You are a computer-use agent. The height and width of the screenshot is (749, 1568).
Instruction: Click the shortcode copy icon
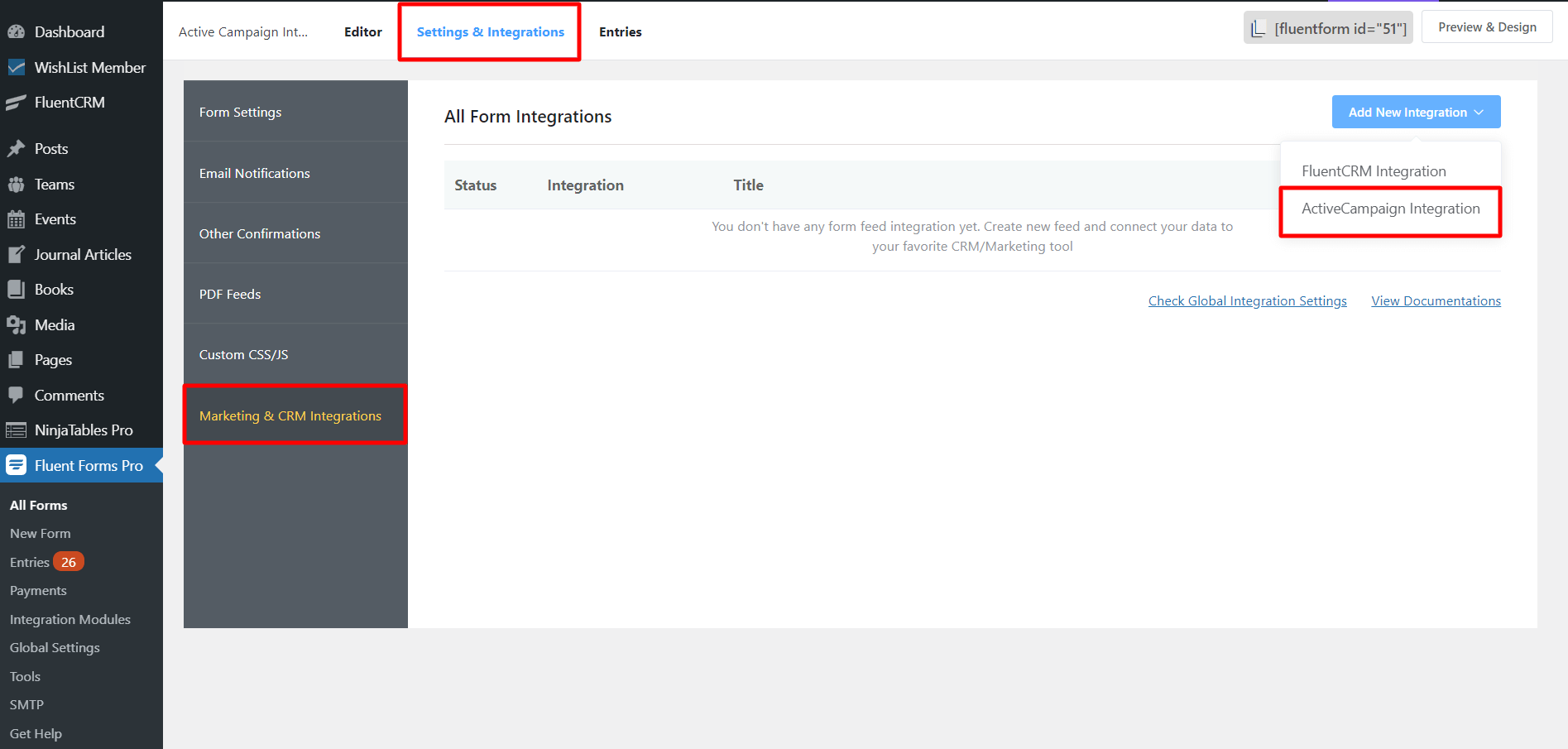pos(1258,29)
